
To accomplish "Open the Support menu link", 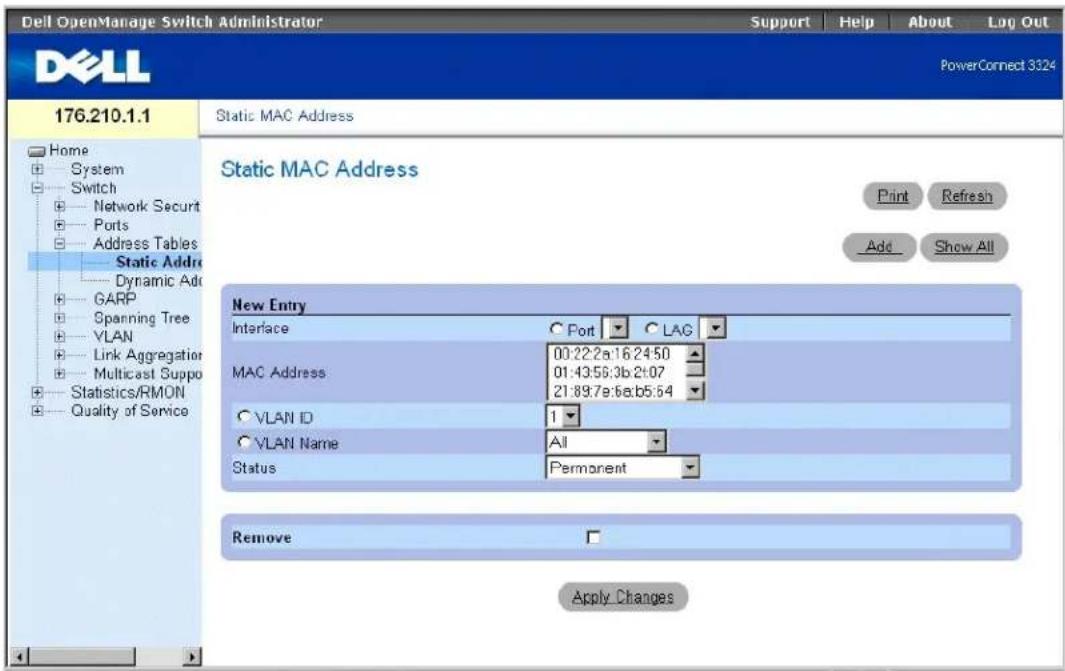I will pyautogui.click(x=780, y=22).
